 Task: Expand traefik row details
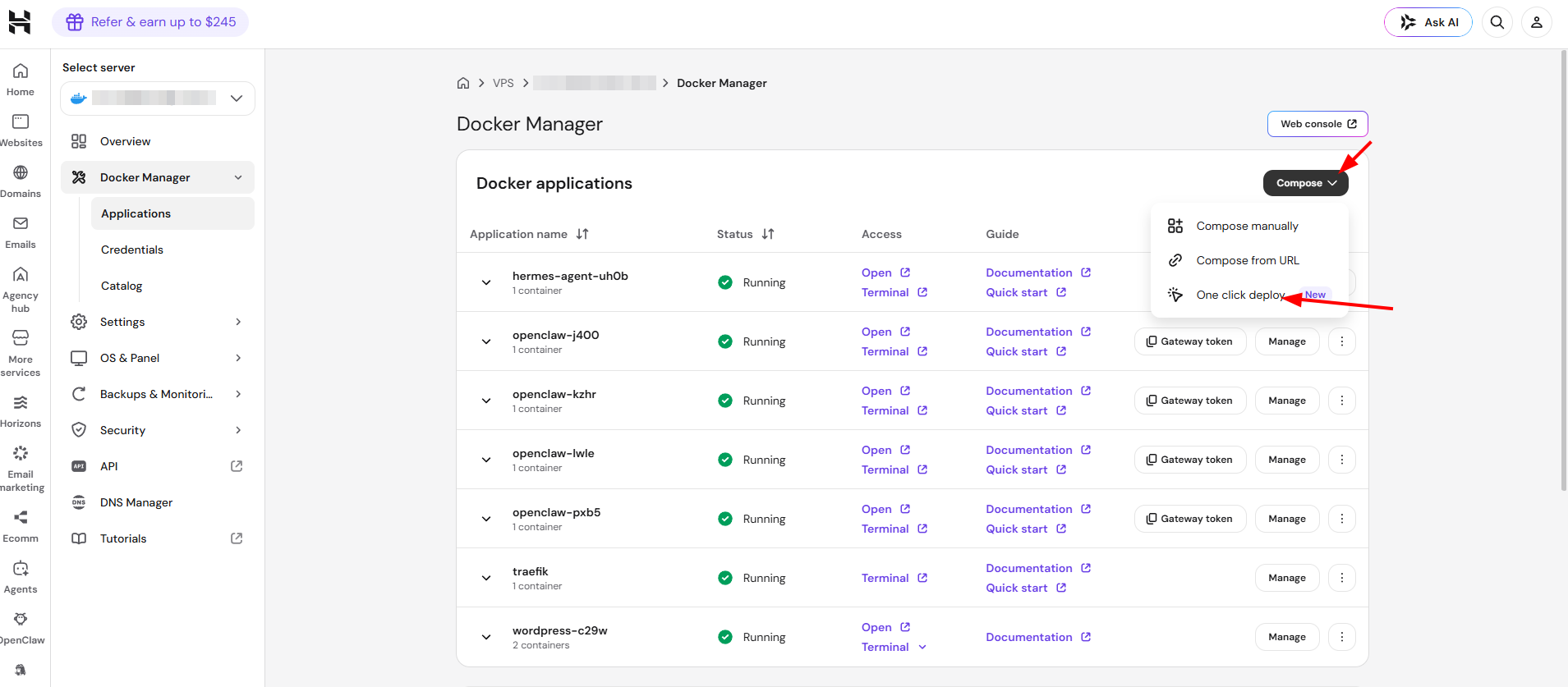486,578
